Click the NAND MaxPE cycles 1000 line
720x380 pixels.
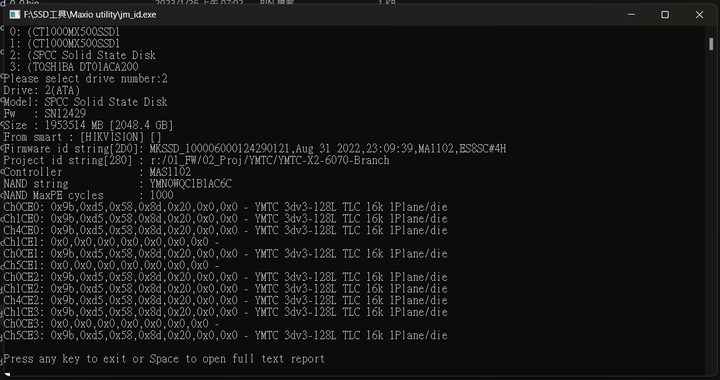(88, 196)
